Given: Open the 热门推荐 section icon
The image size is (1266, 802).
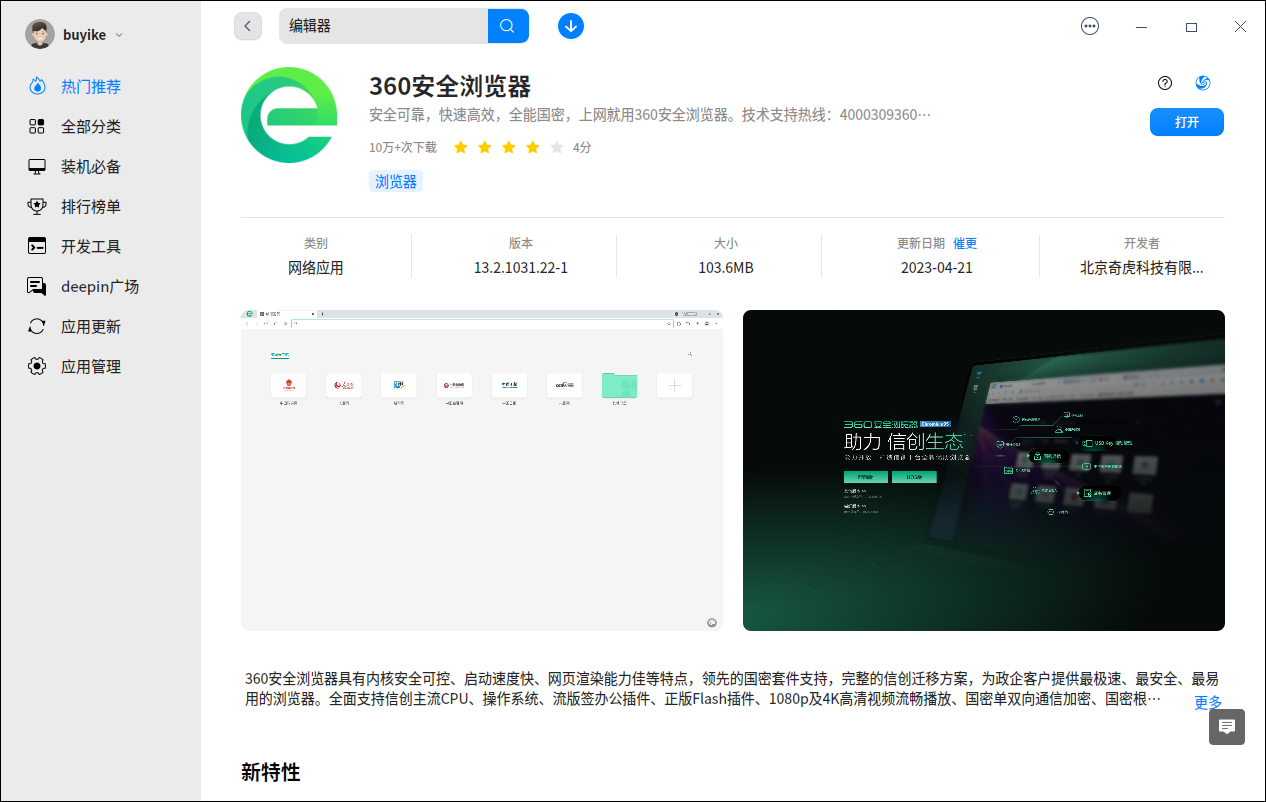Looking at the screenshot, I should coord(37,87).
